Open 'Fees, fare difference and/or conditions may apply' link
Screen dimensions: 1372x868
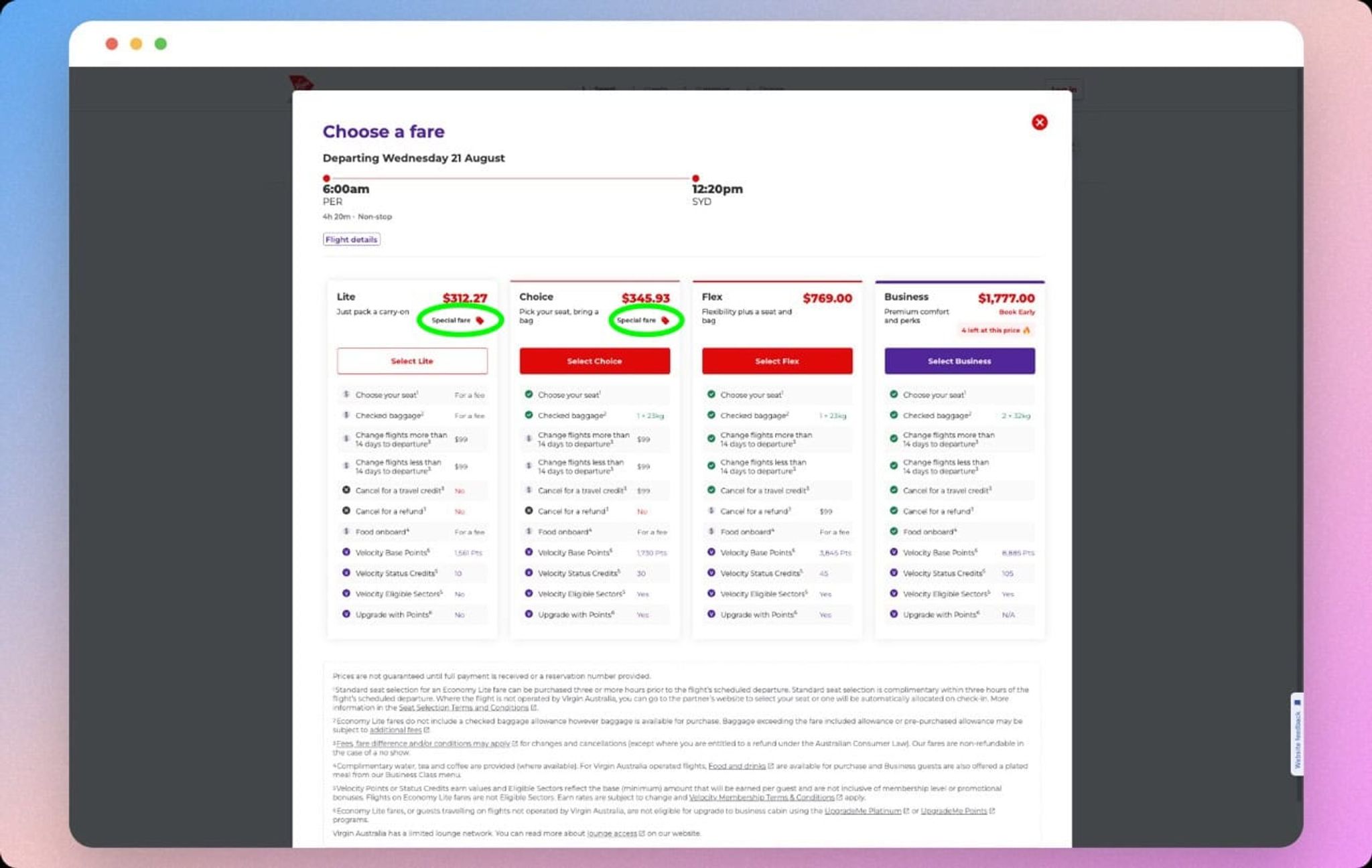pyautogui.click(x=423, y=743)
